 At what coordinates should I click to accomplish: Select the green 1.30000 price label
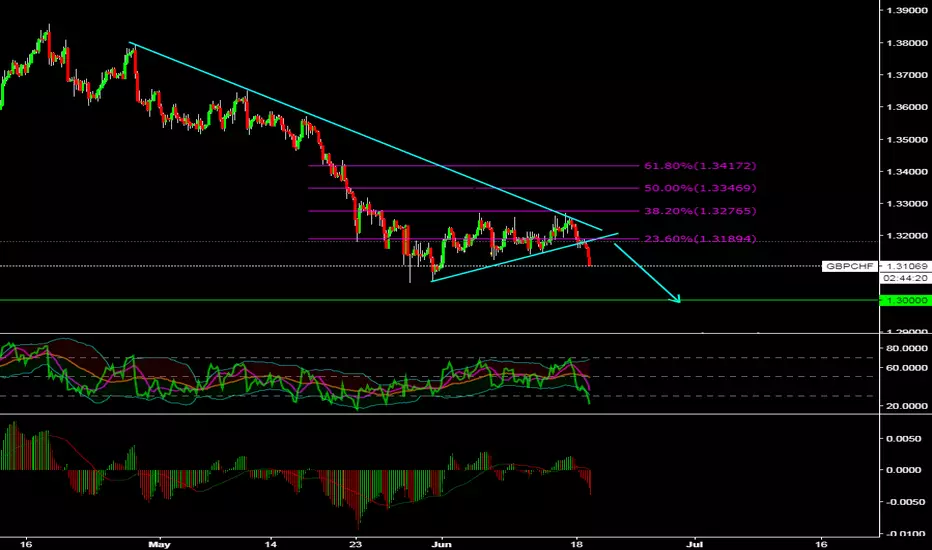click(905, 301)
